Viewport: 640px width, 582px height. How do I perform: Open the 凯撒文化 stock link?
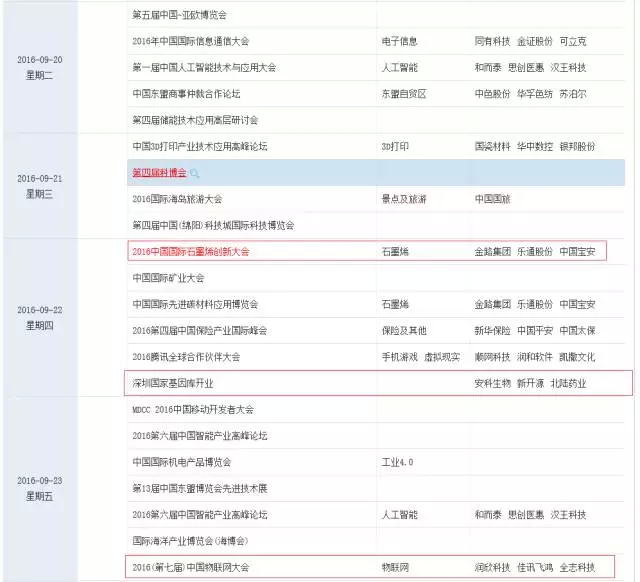[577, 356]
